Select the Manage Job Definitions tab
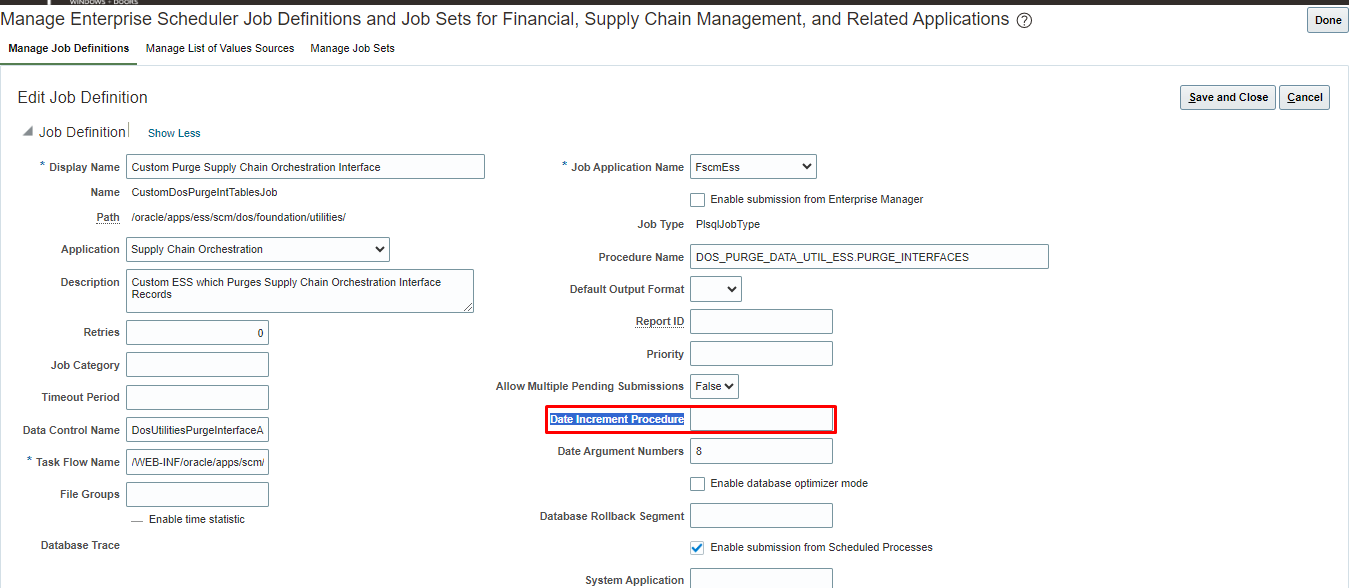The height and width of the screenshot is (588, 1349). point(67,47)
